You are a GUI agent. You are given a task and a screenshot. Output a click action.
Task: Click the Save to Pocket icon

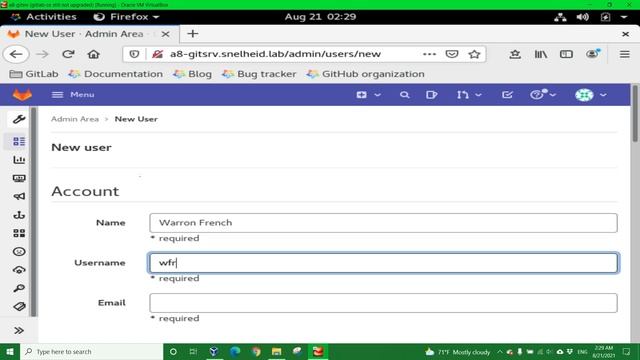tap(451, 54)
